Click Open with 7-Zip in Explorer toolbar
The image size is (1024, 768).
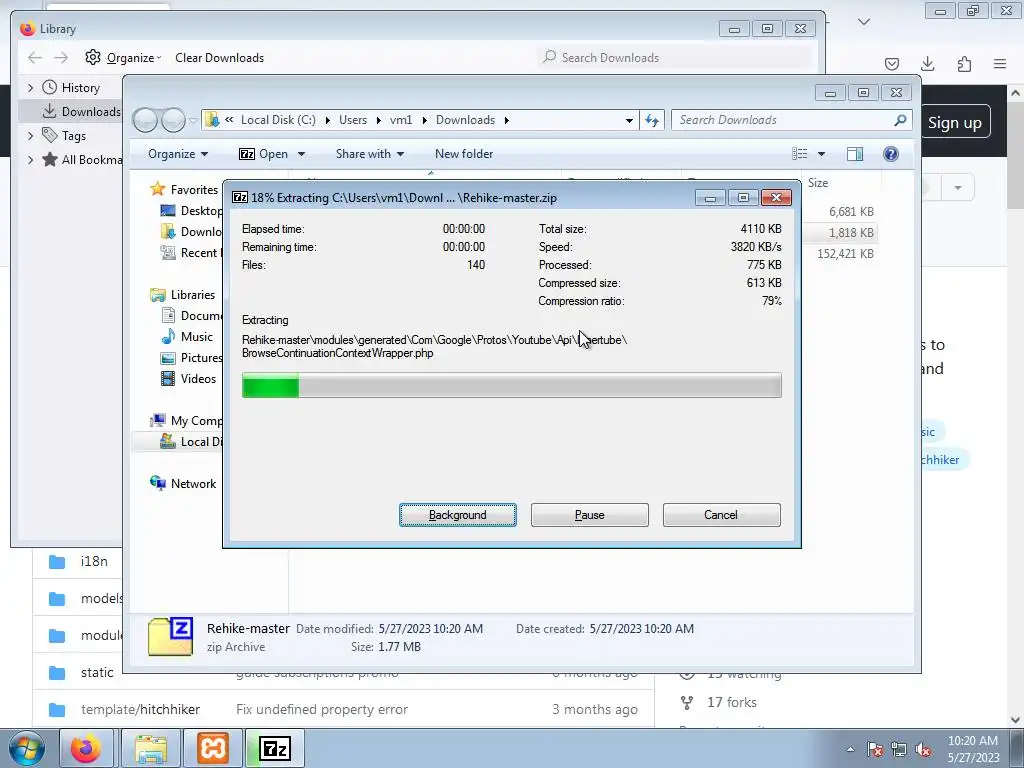pos(264,154)
